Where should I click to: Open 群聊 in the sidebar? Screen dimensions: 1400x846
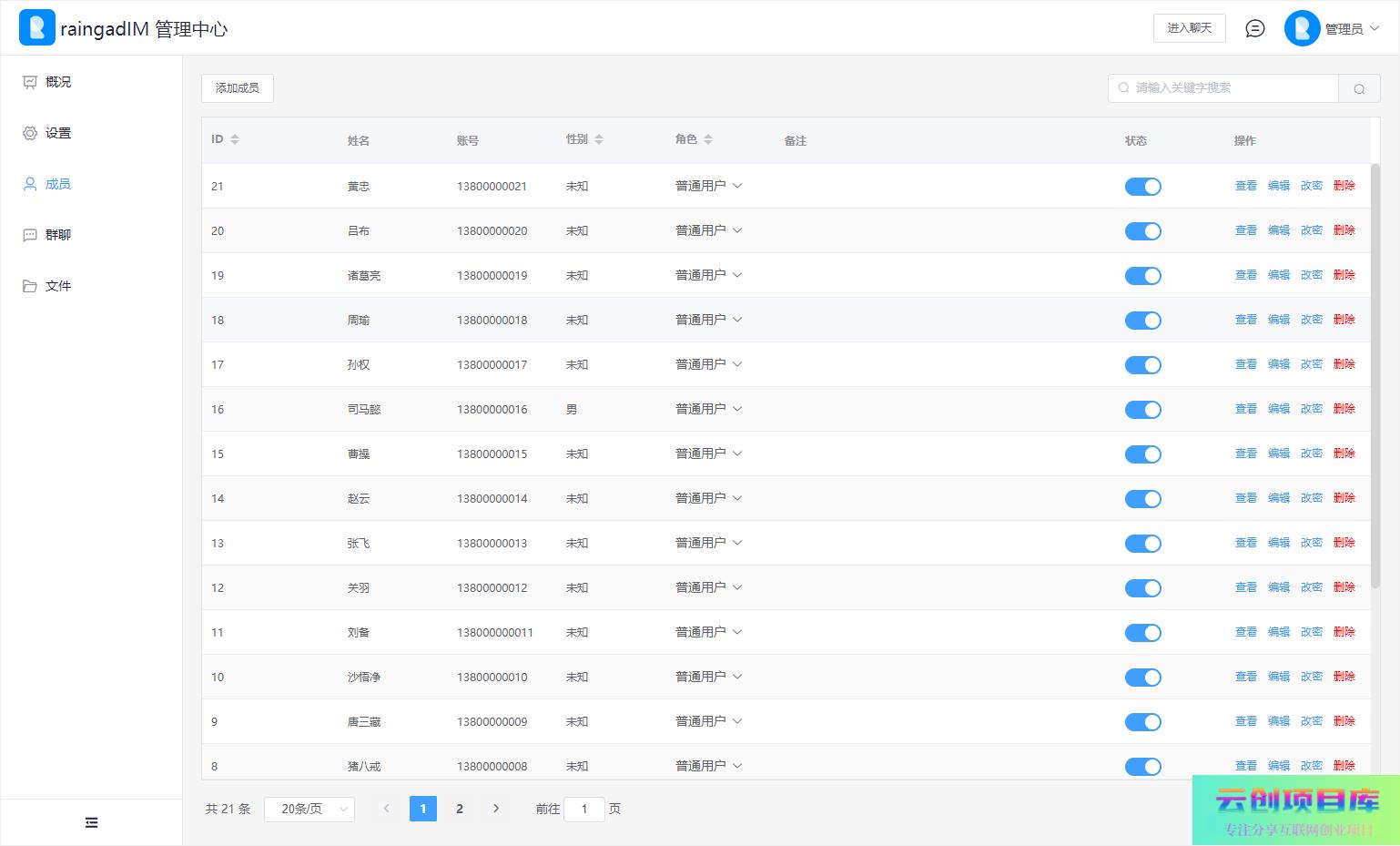point(57,235)
